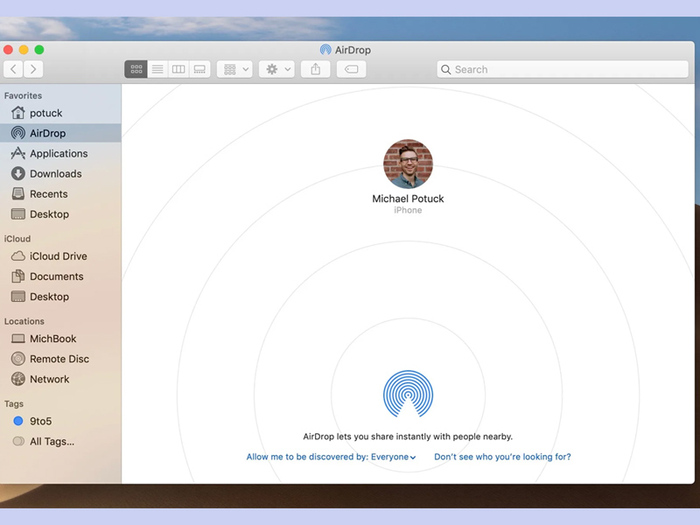Image resolution: width=700 pixels, height=525 pixels.
Task: Open Documents label under iCloud
Action: [x=57, y=276]
